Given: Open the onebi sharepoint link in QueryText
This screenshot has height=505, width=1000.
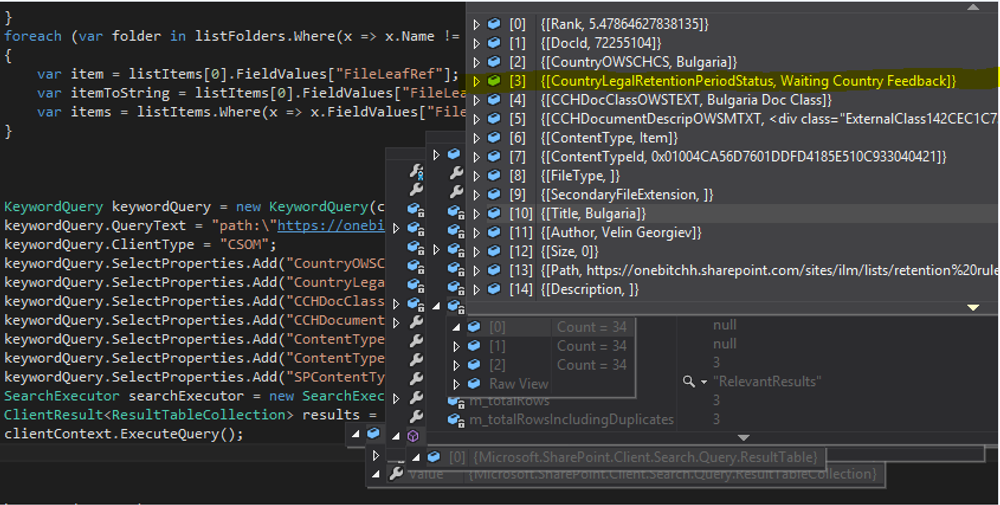Looking at the screenshot, I should coord(331,226).
